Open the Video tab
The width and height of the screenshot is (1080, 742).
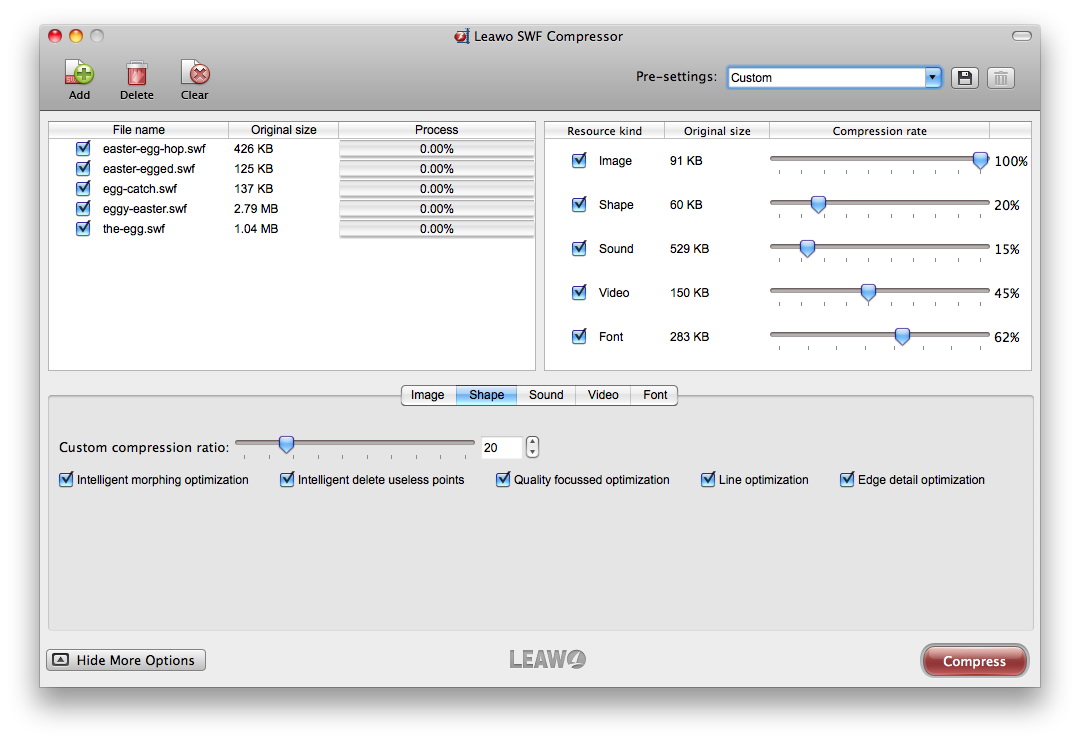point(603,395)
